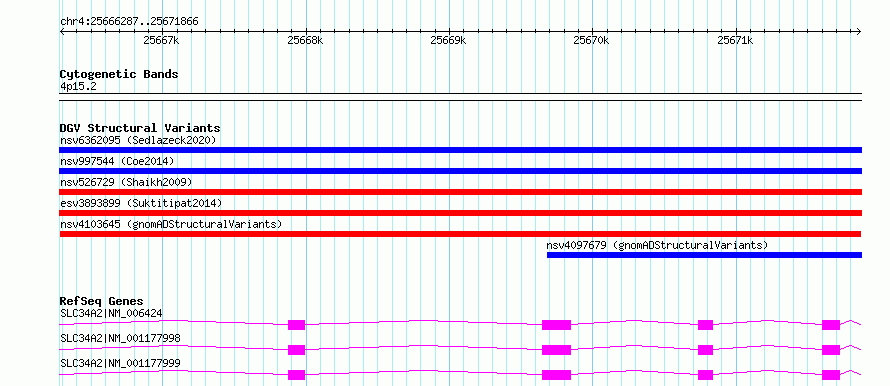Click NM_001177998 exon near 25668k
Image resolution: width=890 pixels, height=386 pixels.
(x=296, y=350)
